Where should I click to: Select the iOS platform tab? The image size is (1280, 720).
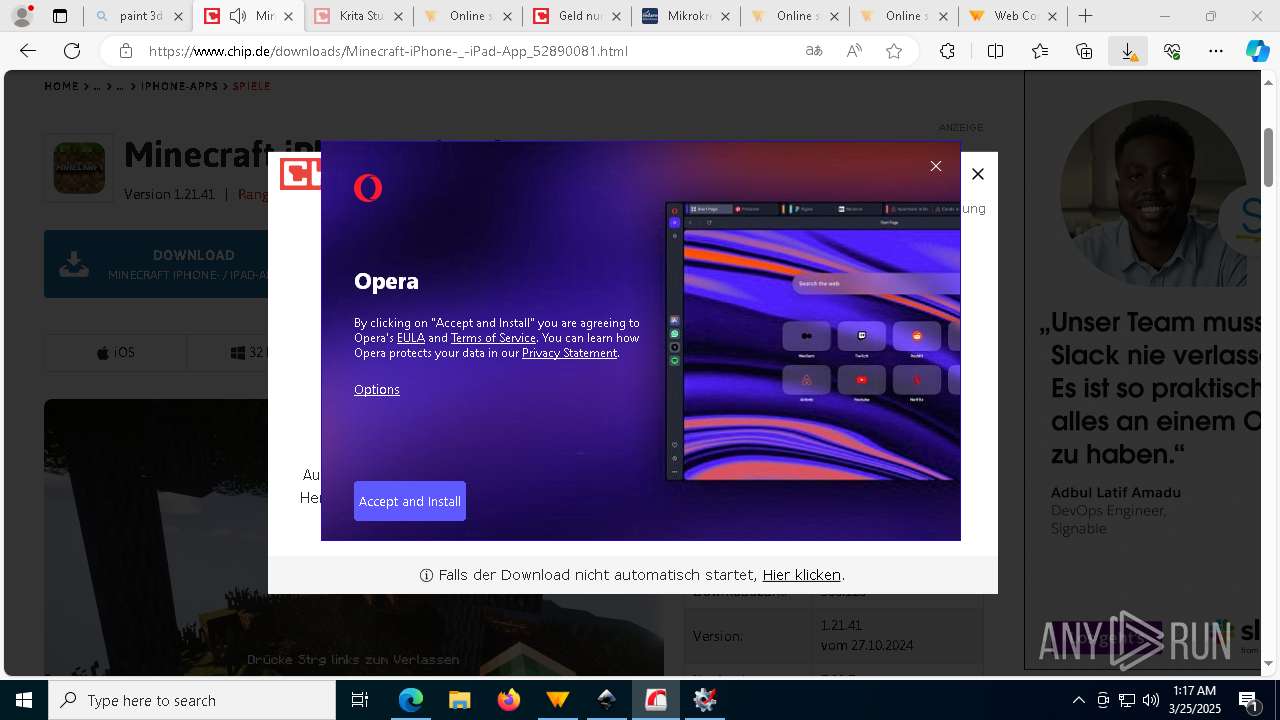(x=116, y=353)
